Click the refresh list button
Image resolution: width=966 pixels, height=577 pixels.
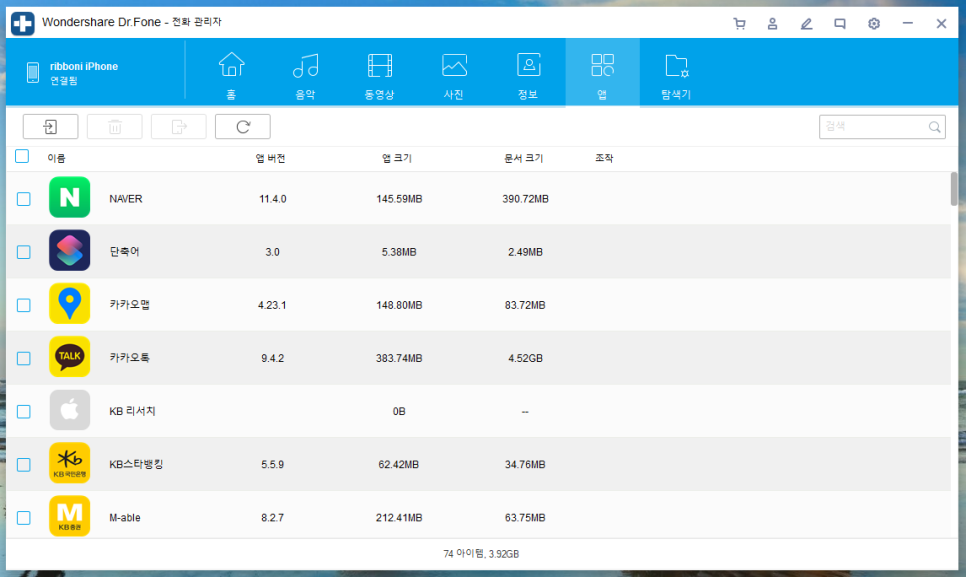243,127
